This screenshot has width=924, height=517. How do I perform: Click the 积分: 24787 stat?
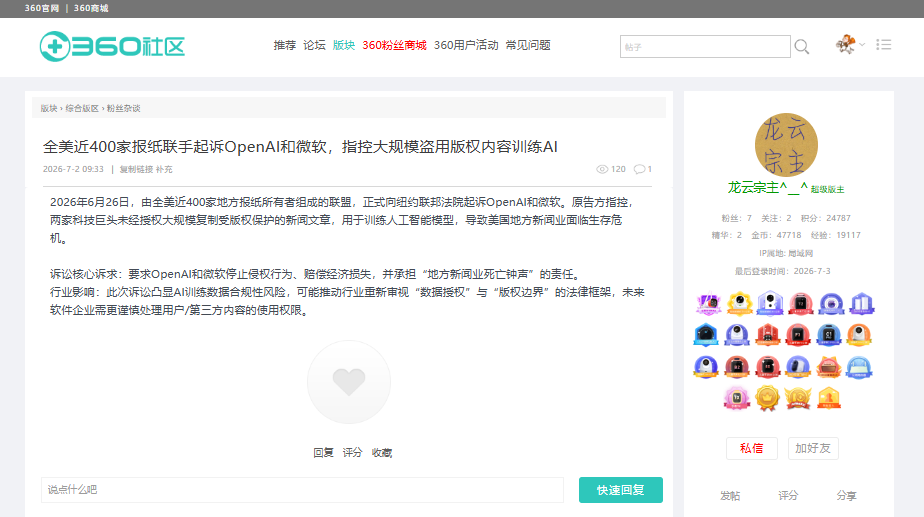(826, 218)
